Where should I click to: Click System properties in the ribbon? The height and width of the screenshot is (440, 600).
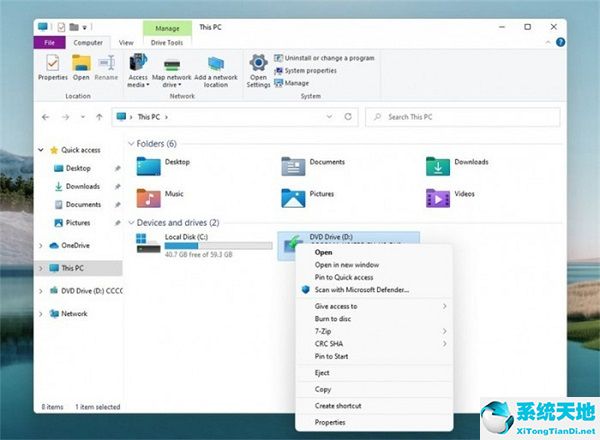(305, 71)
